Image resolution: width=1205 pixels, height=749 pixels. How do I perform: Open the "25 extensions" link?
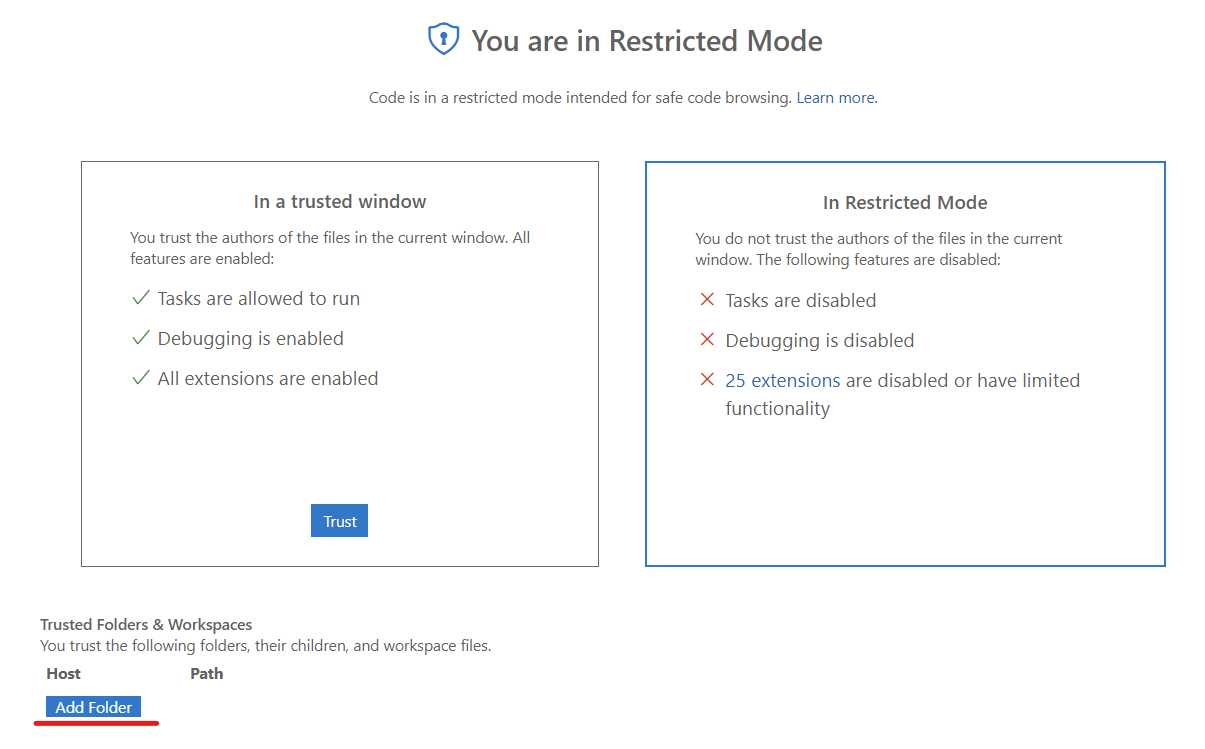[x=782, y=380]
